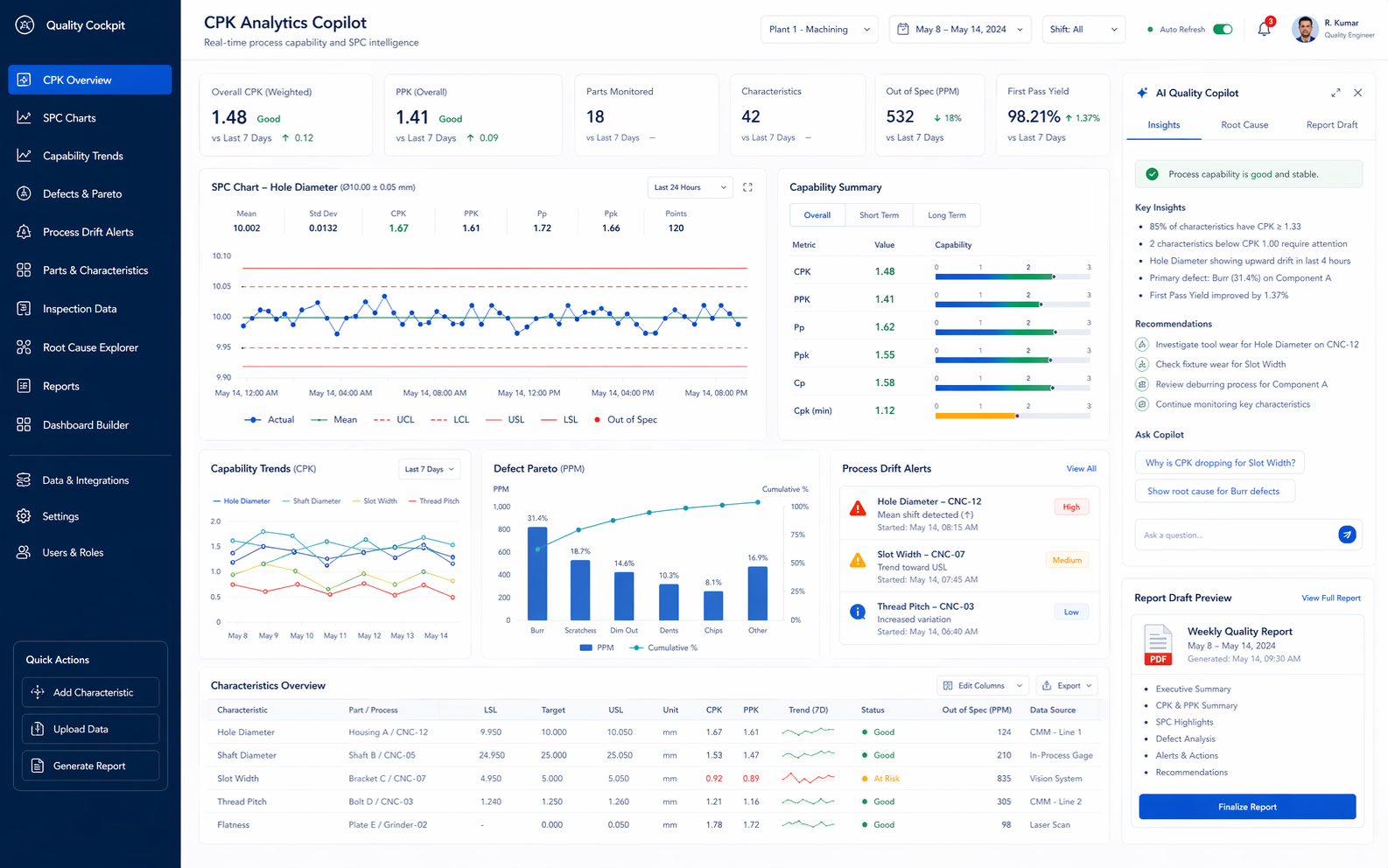Click the CPK capability bar for value 1.48

[995, 276]
